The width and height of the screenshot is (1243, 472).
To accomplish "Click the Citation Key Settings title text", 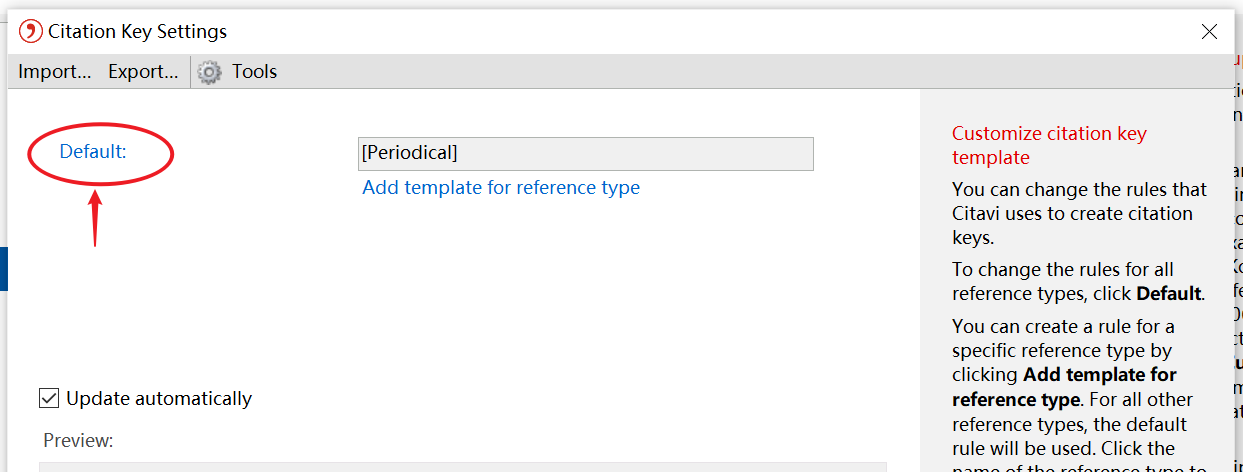I will click(x=138, y=32).
